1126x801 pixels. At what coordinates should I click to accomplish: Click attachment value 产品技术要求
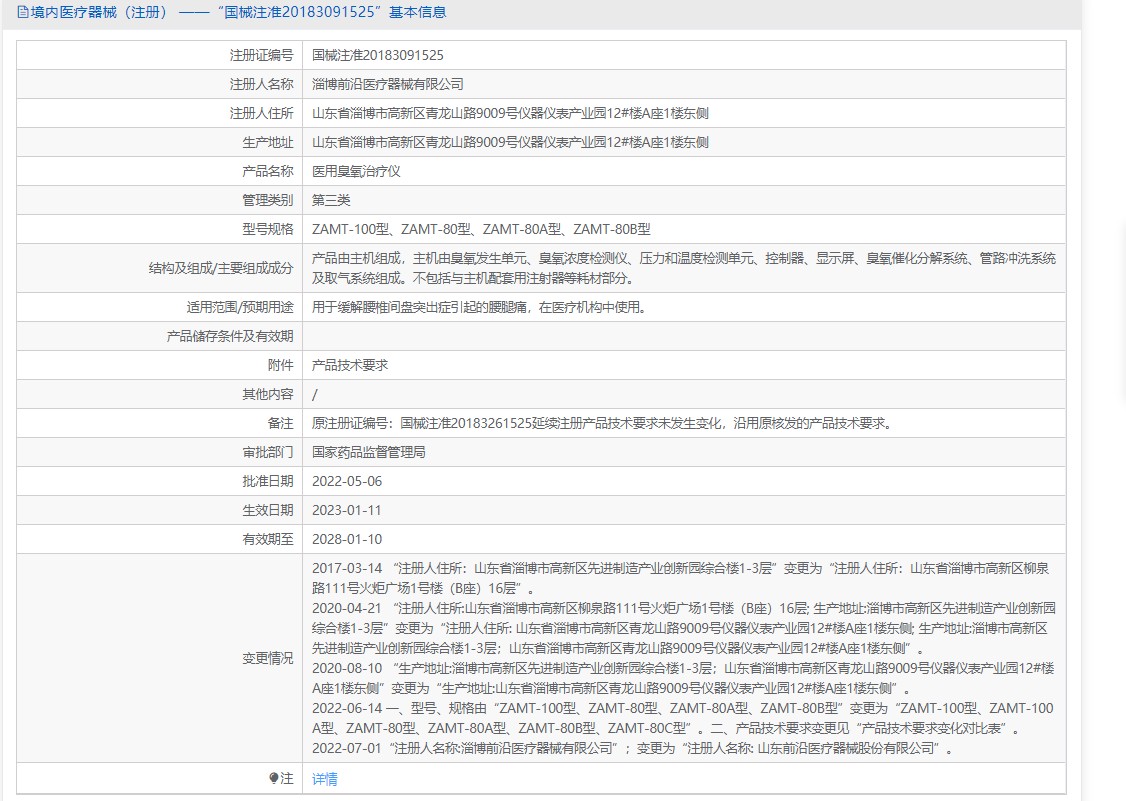350,365
